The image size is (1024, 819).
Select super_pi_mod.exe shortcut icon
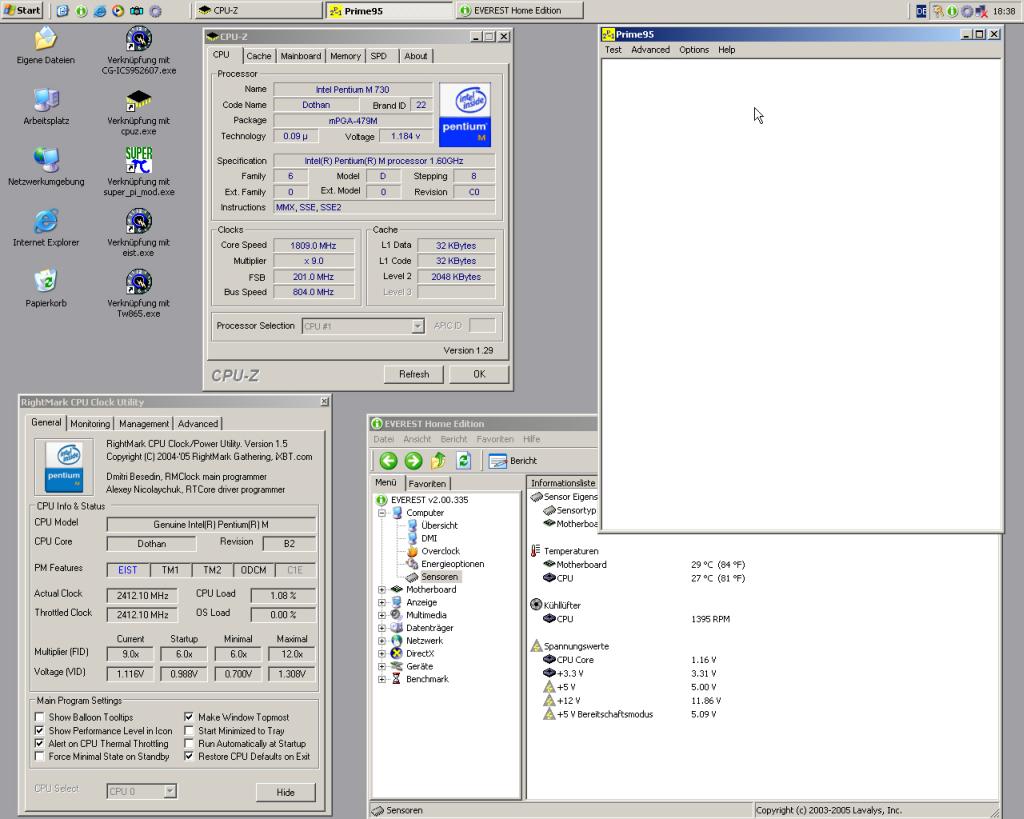pos(138,161)
